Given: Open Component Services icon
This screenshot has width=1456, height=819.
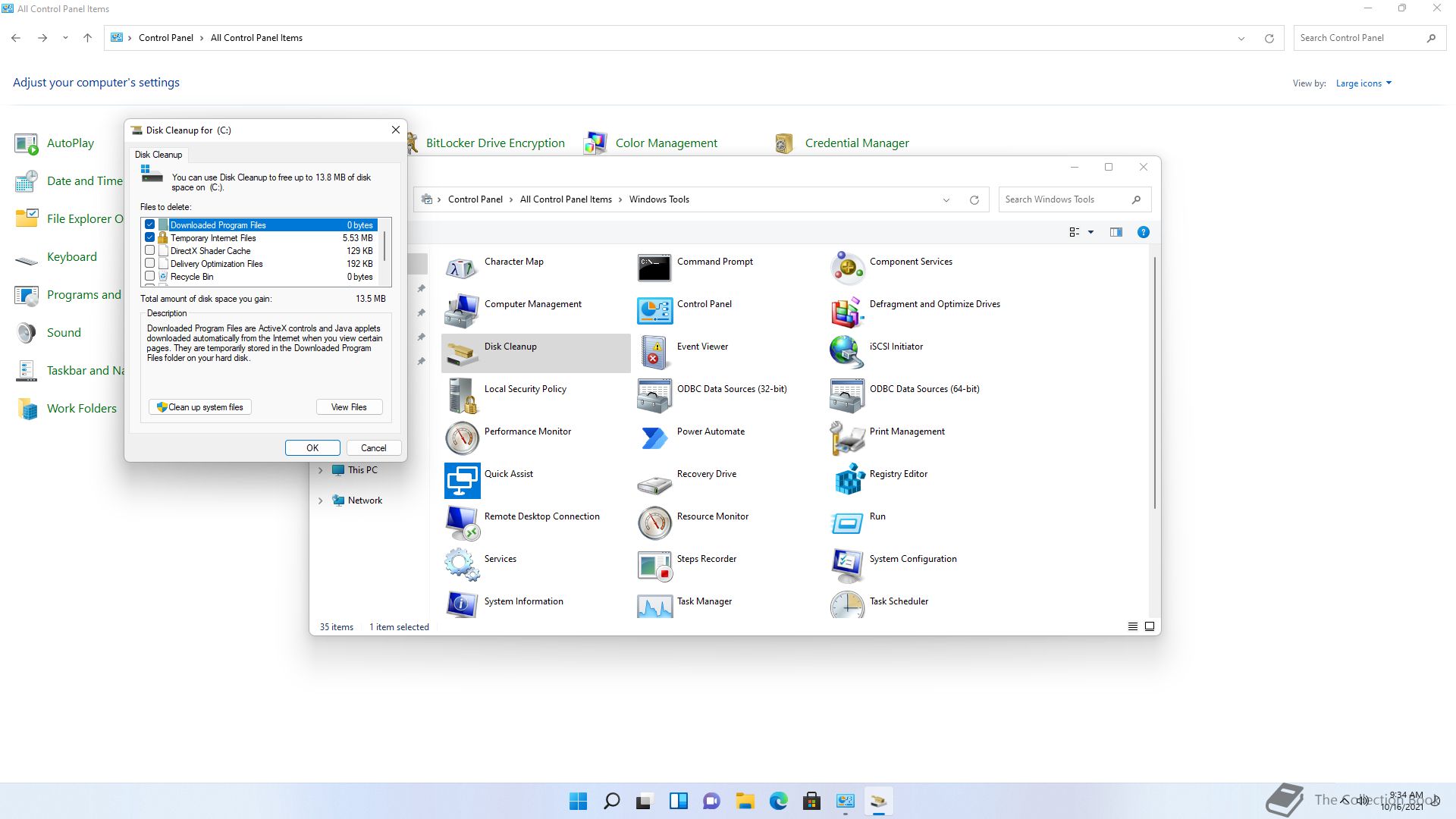Looking at the screenshot, I should [847, 268].
